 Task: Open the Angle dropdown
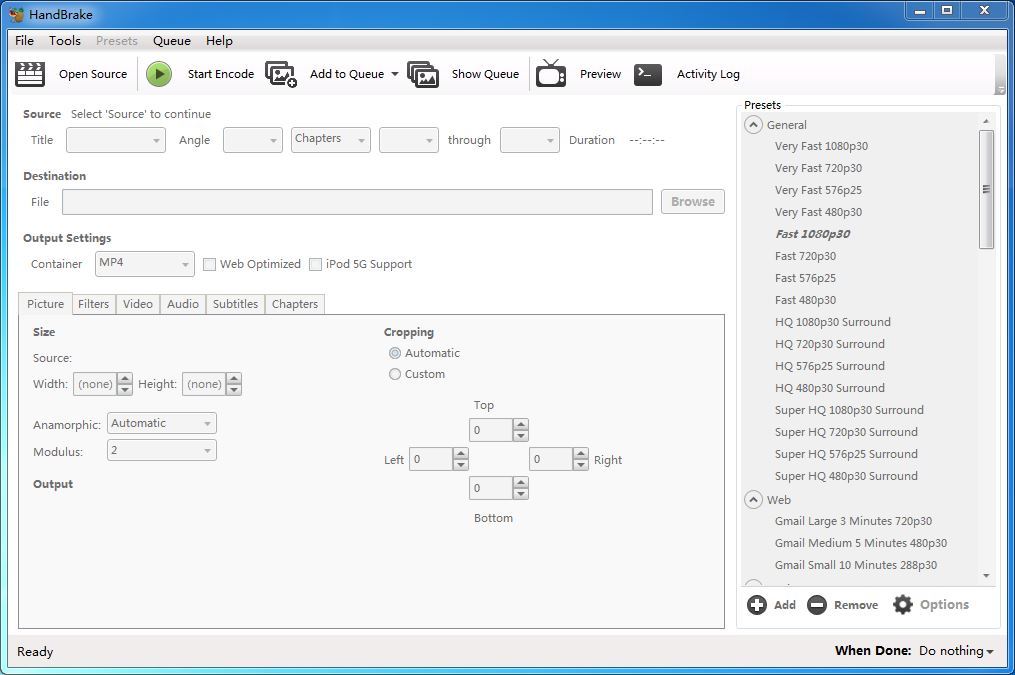click(x=252, y=140)
